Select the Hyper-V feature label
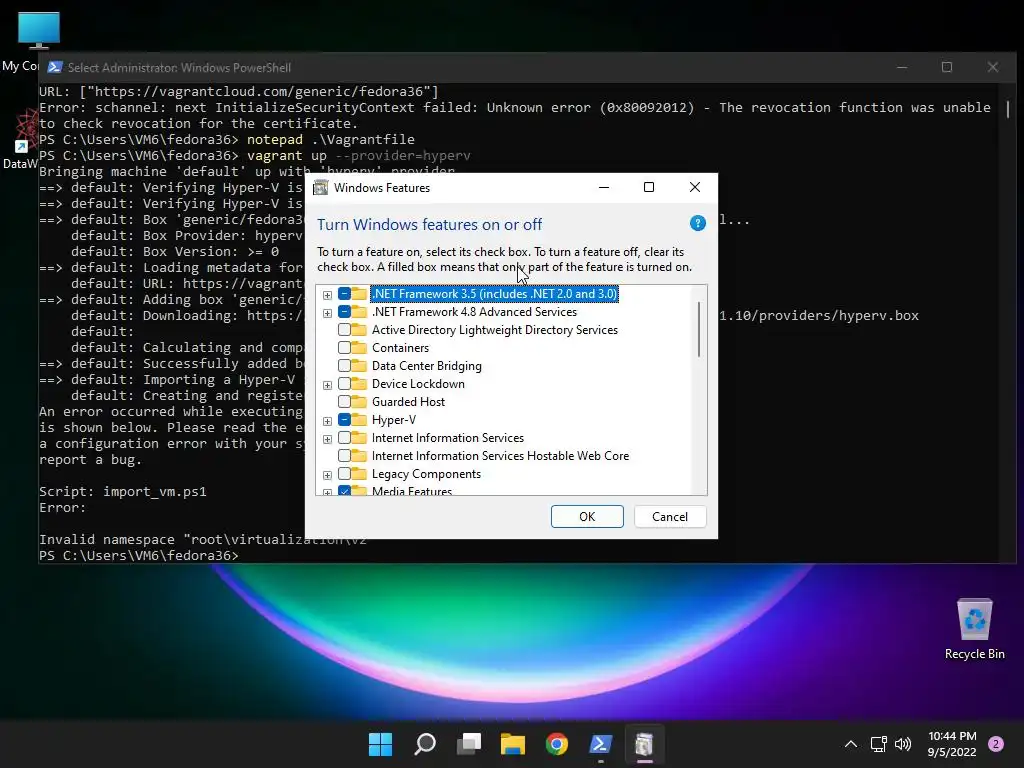Screen dimensions: 1024x768 pos(394,420)
